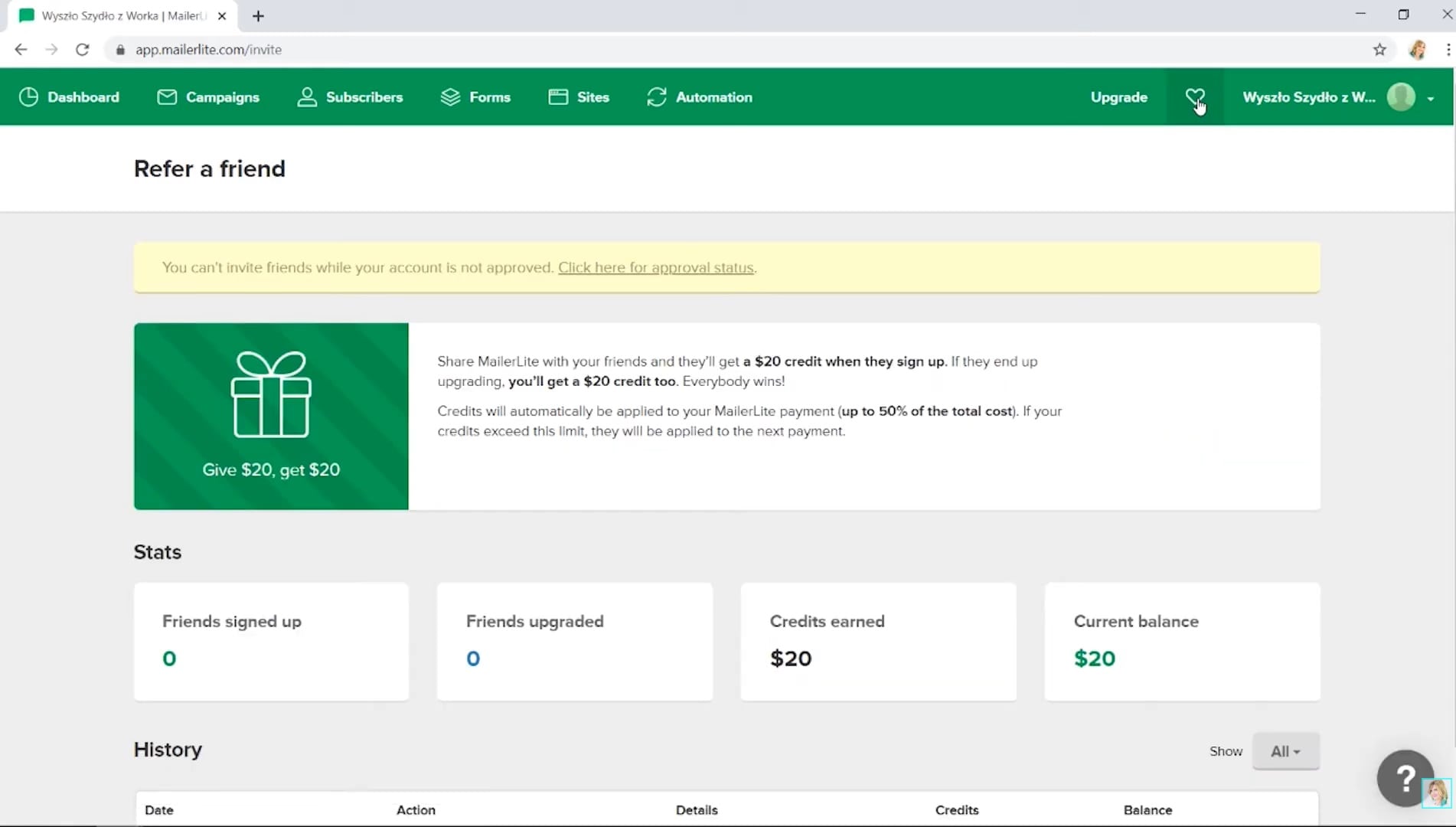Bookmark this page with the star icon
Viewport: 1456px width, 827px height.
(x=1379, y=50)
